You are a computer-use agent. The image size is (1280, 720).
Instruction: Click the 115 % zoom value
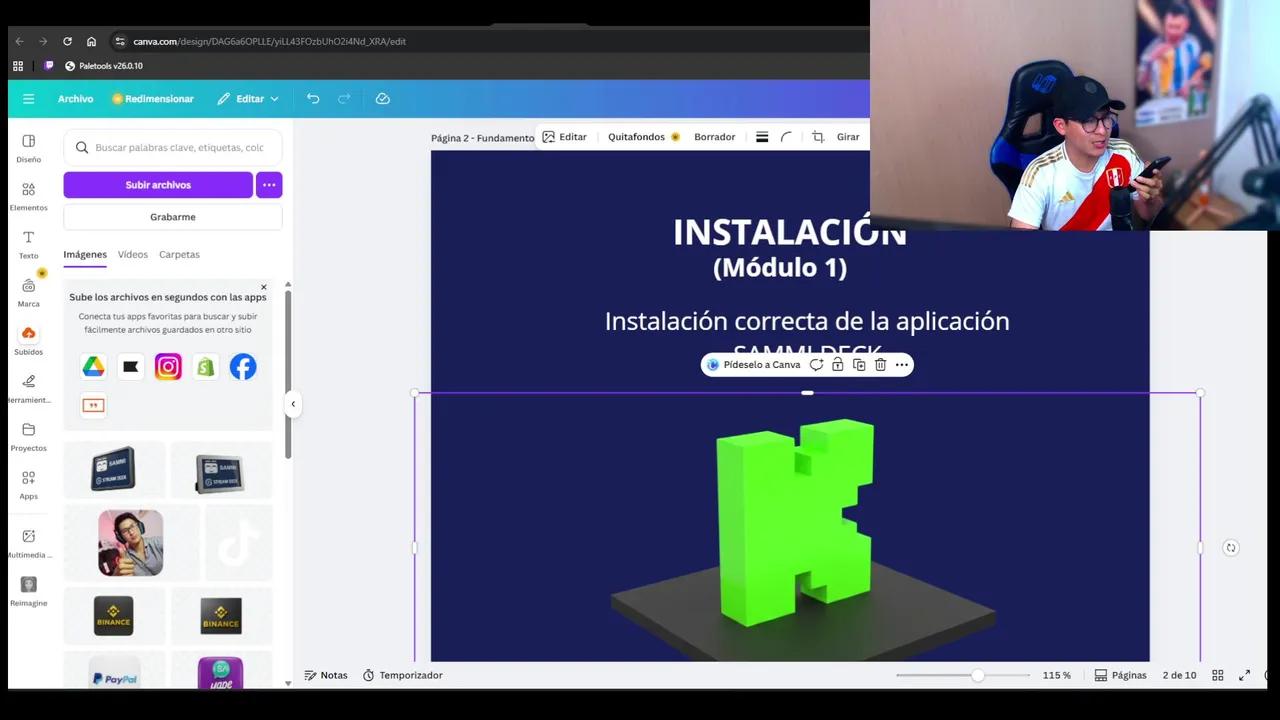point(1056,675)
